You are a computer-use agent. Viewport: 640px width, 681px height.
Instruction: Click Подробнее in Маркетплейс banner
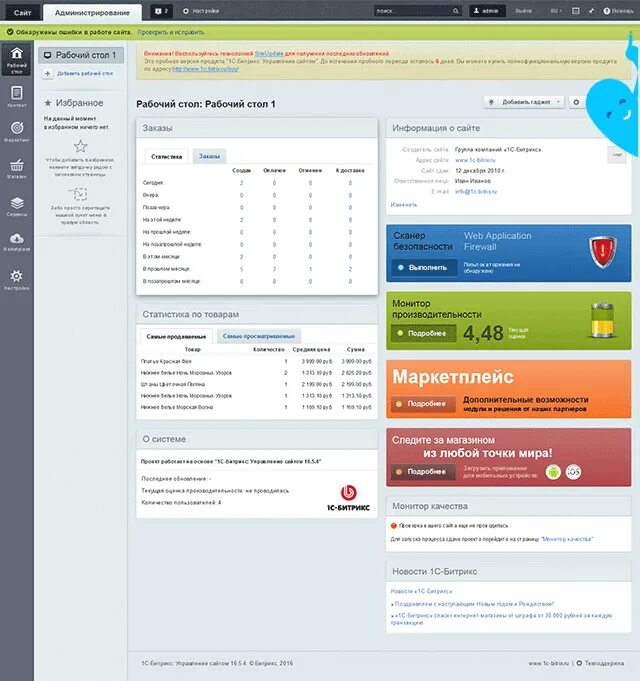pos(423,404)
